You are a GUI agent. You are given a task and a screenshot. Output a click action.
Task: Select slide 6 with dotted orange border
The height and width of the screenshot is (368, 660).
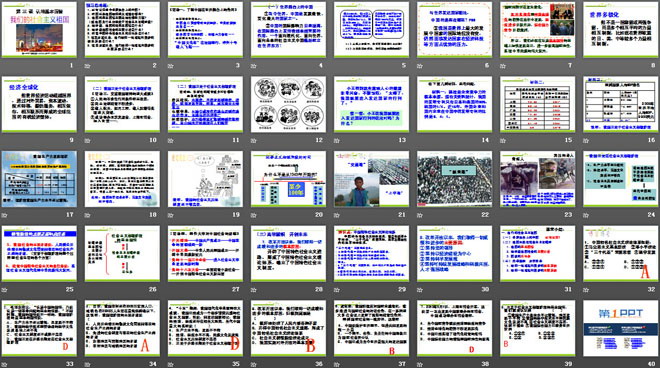(455, 29)
